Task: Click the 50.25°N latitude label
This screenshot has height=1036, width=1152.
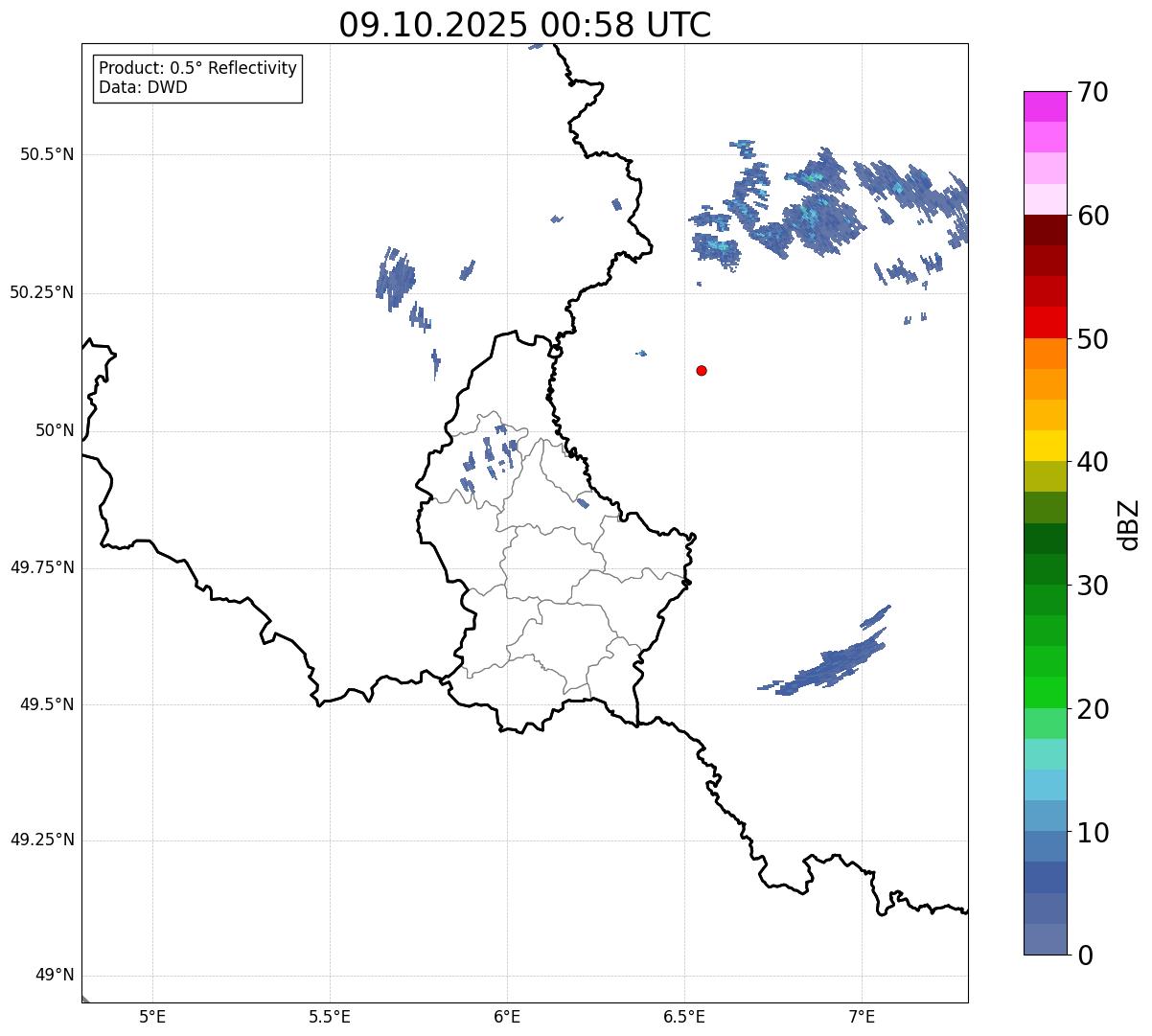Action: tap(42, 292)
